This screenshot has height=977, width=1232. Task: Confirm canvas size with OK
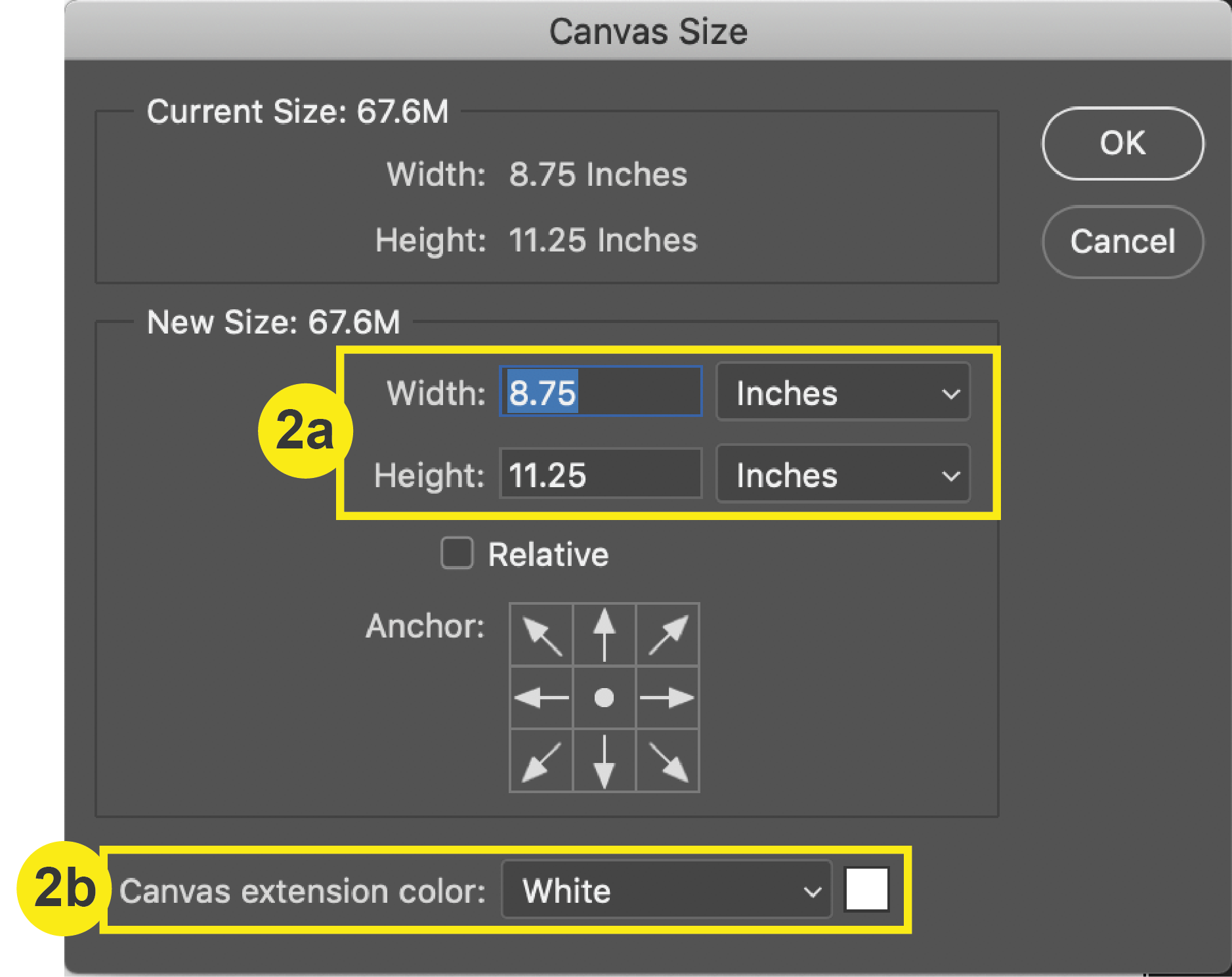(x=1123, y=143)
